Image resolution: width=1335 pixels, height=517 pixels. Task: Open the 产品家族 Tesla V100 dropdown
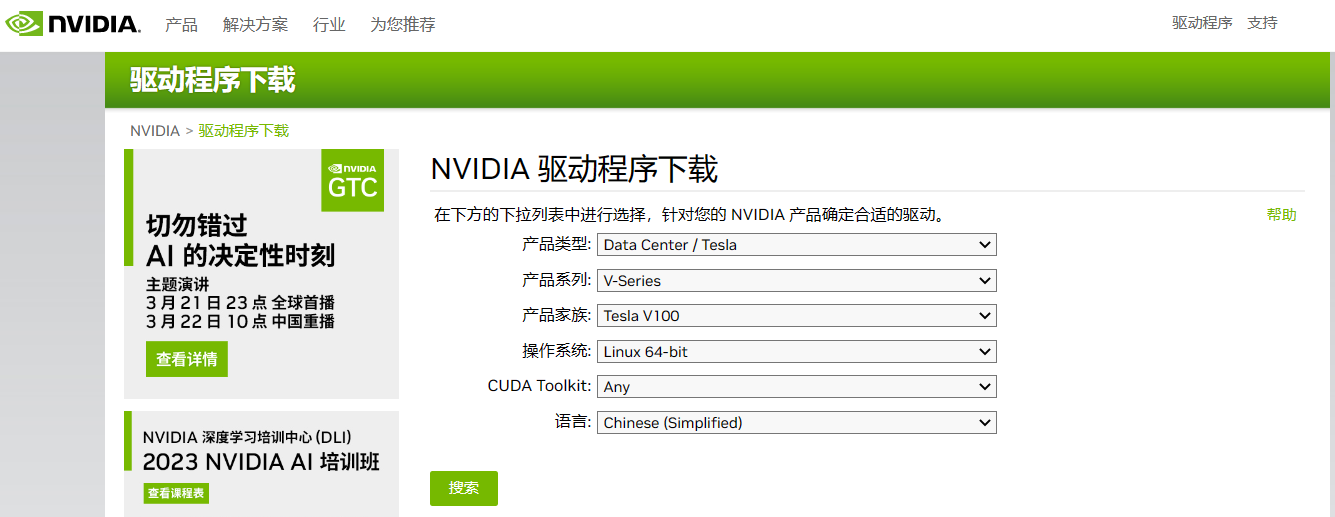[796, 315]
